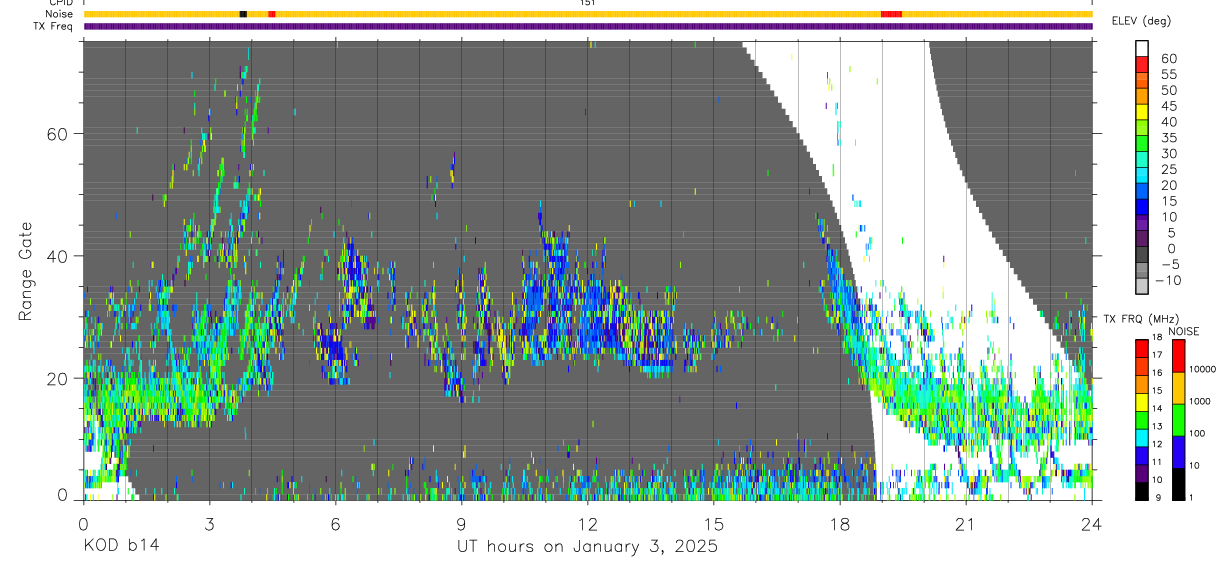Select the white top segment of ELEV color bar
This screenshot has width=1228, height=567.
[1142, 48]
